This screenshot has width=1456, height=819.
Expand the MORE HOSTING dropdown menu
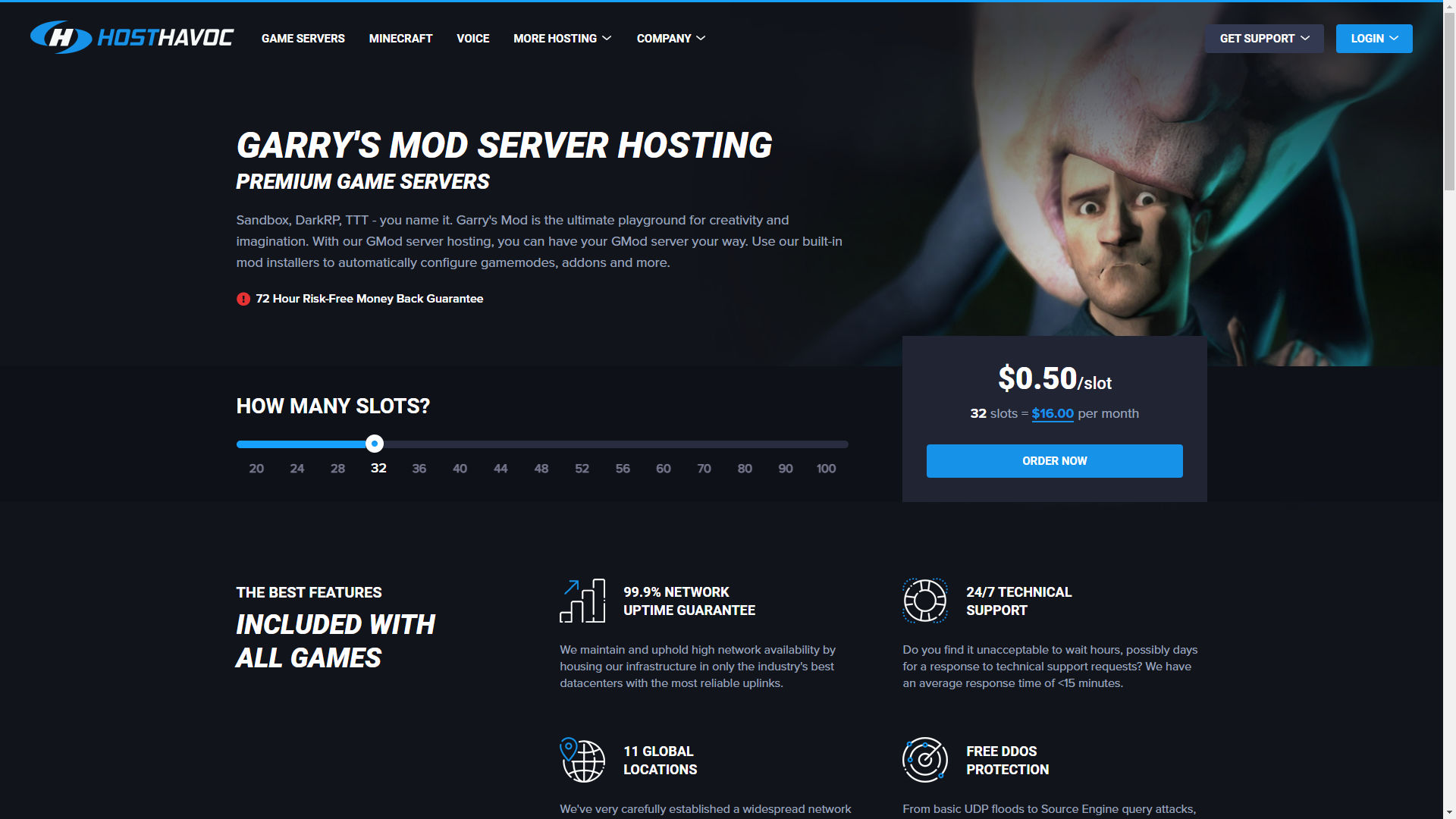[x=561, y=38]
